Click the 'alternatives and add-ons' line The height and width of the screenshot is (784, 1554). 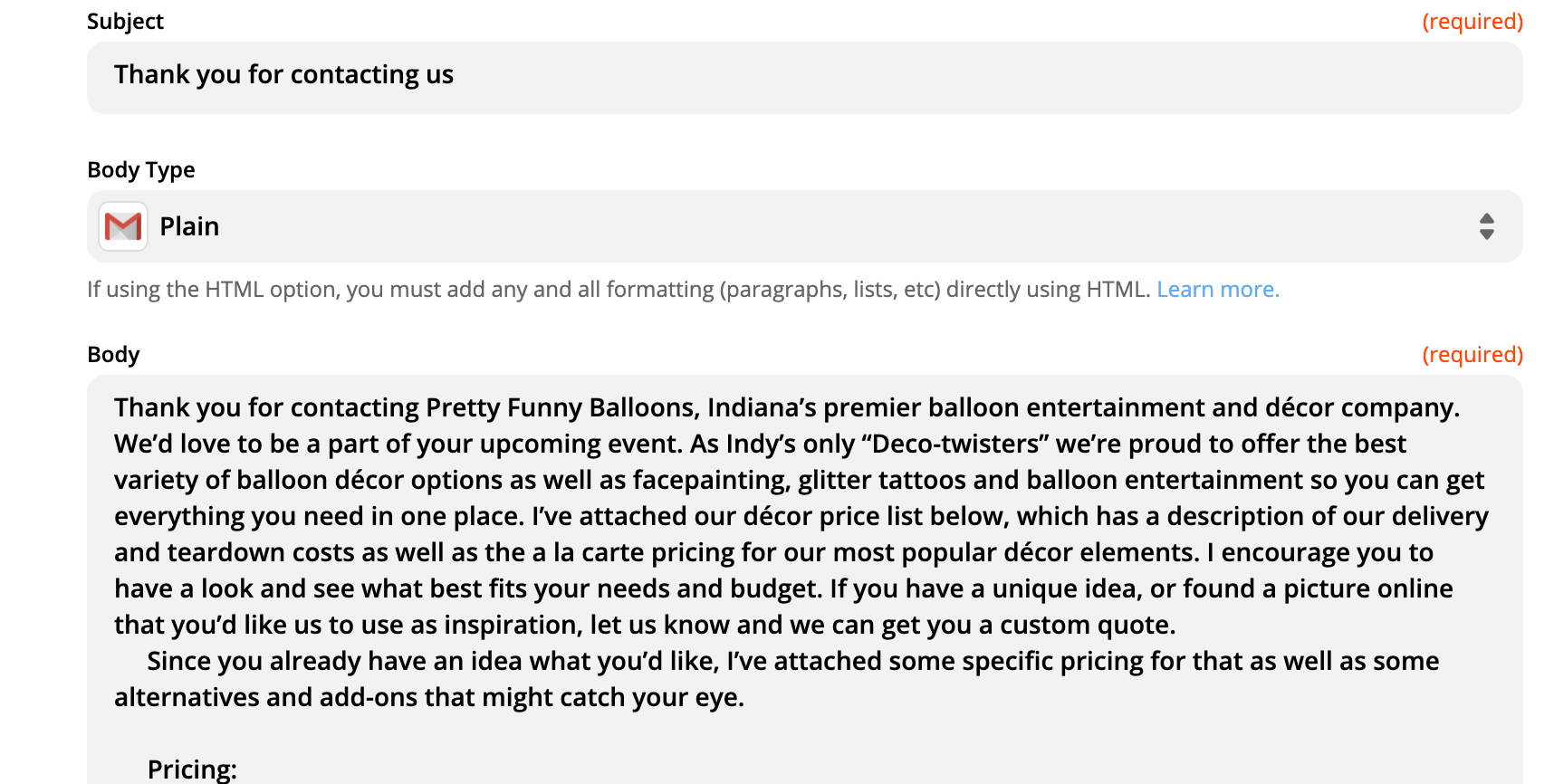tap(429, 697)
